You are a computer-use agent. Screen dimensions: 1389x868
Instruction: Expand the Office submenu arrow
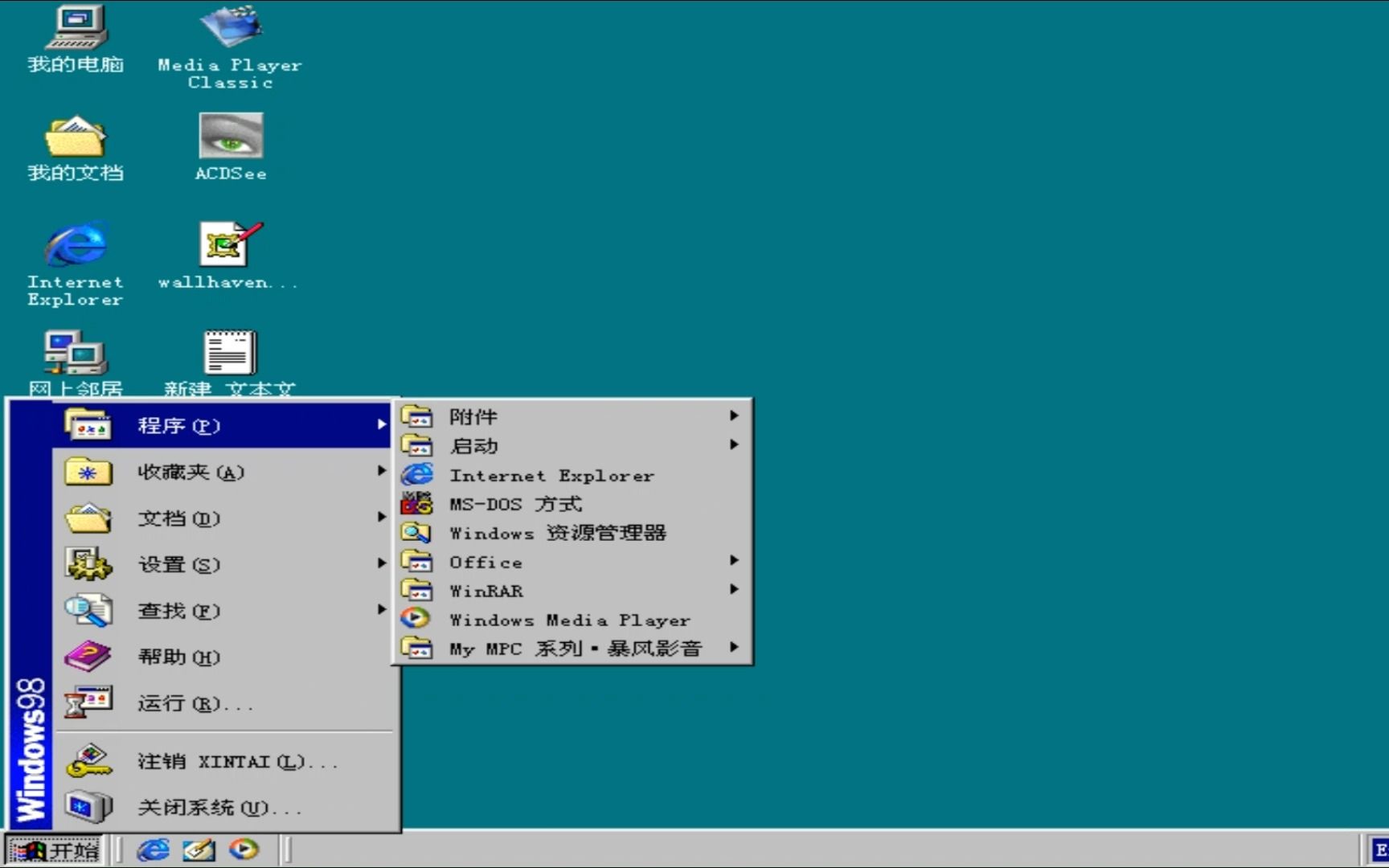[x=734, y=560]
